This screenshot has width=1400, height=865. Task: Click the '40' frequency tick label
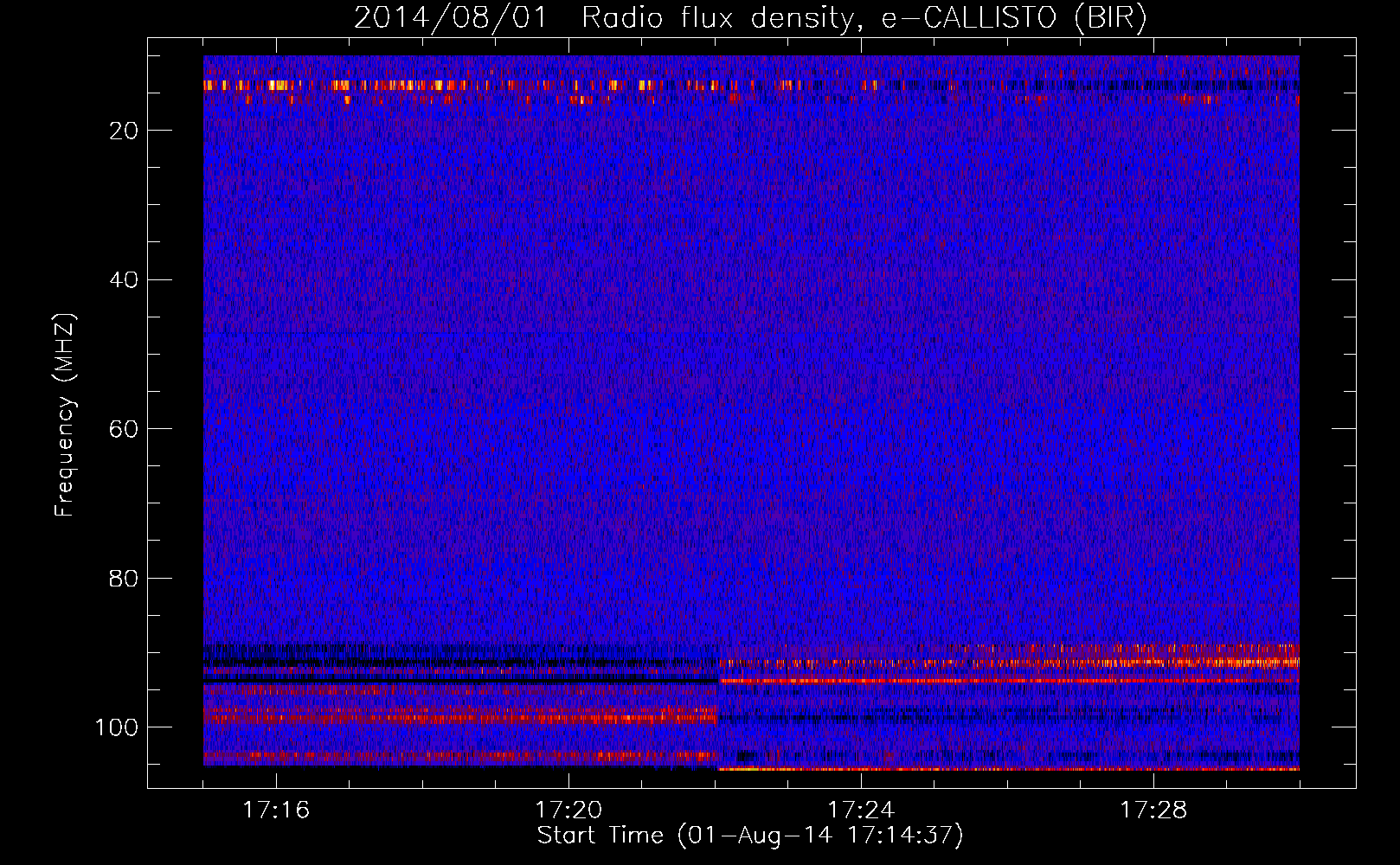pos(125,280)
